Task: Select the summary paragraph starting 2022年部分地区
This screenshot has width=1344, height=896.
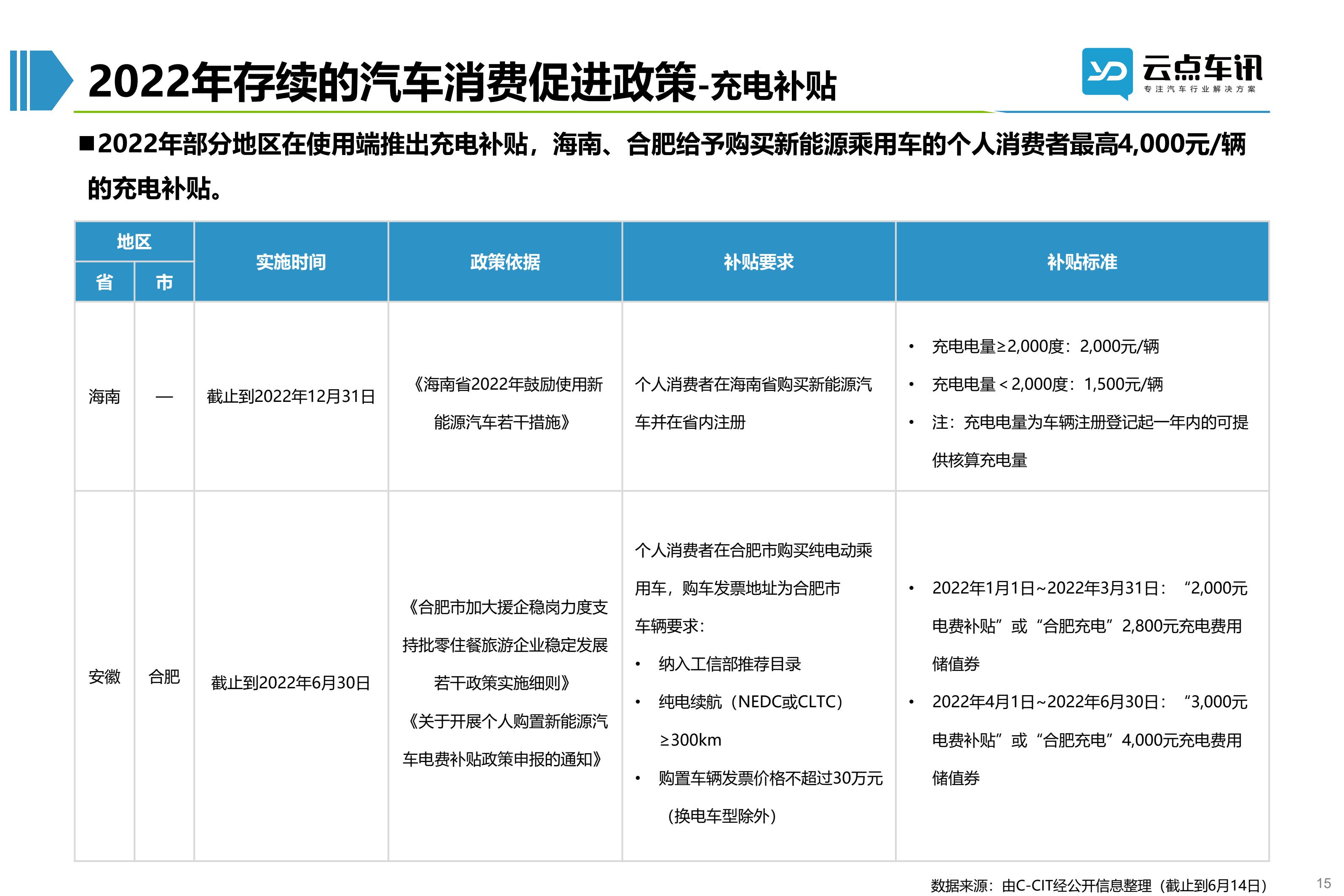Action: pos(663,166)
